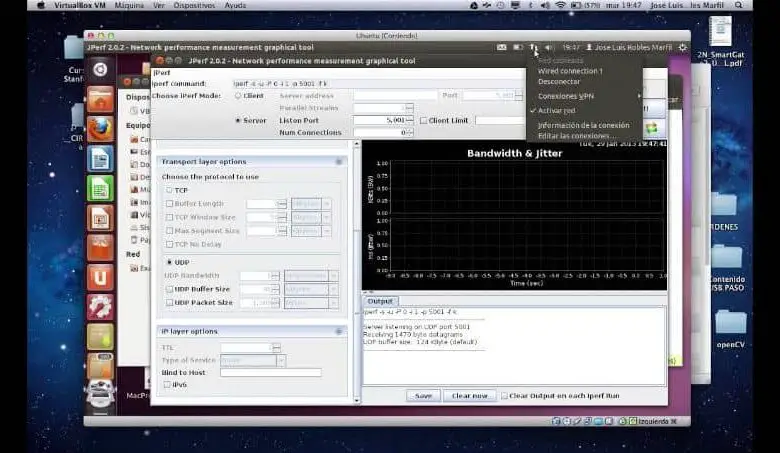Toggle Activar red in network menu
The width and height of the screenshot is (780, 453).
click(557, 110)
